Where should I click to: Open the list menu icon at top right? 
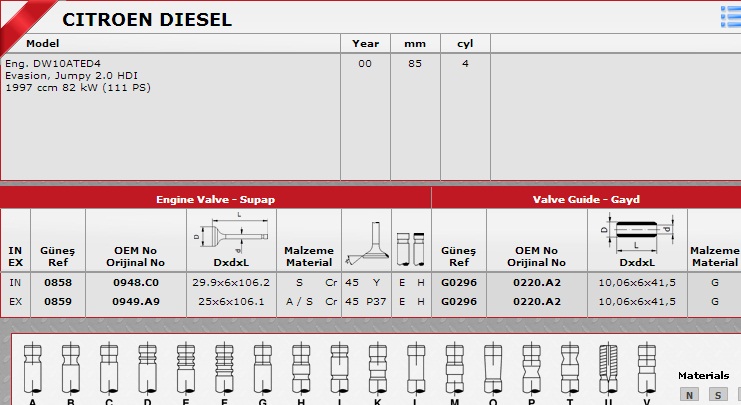pos(730,14)
